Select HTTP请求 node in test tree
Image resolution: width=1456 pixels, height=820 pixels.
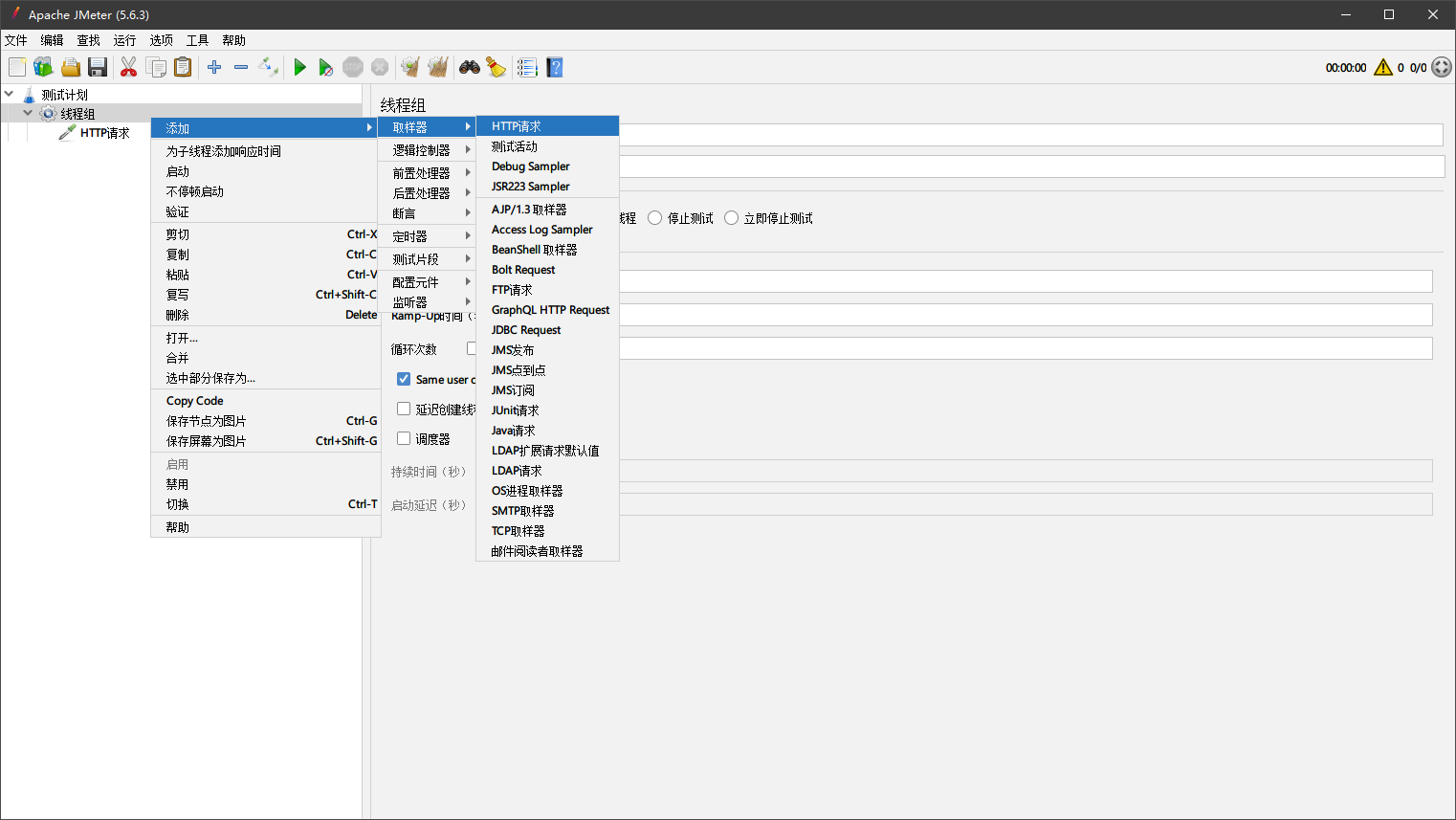[x=104, y=133]
